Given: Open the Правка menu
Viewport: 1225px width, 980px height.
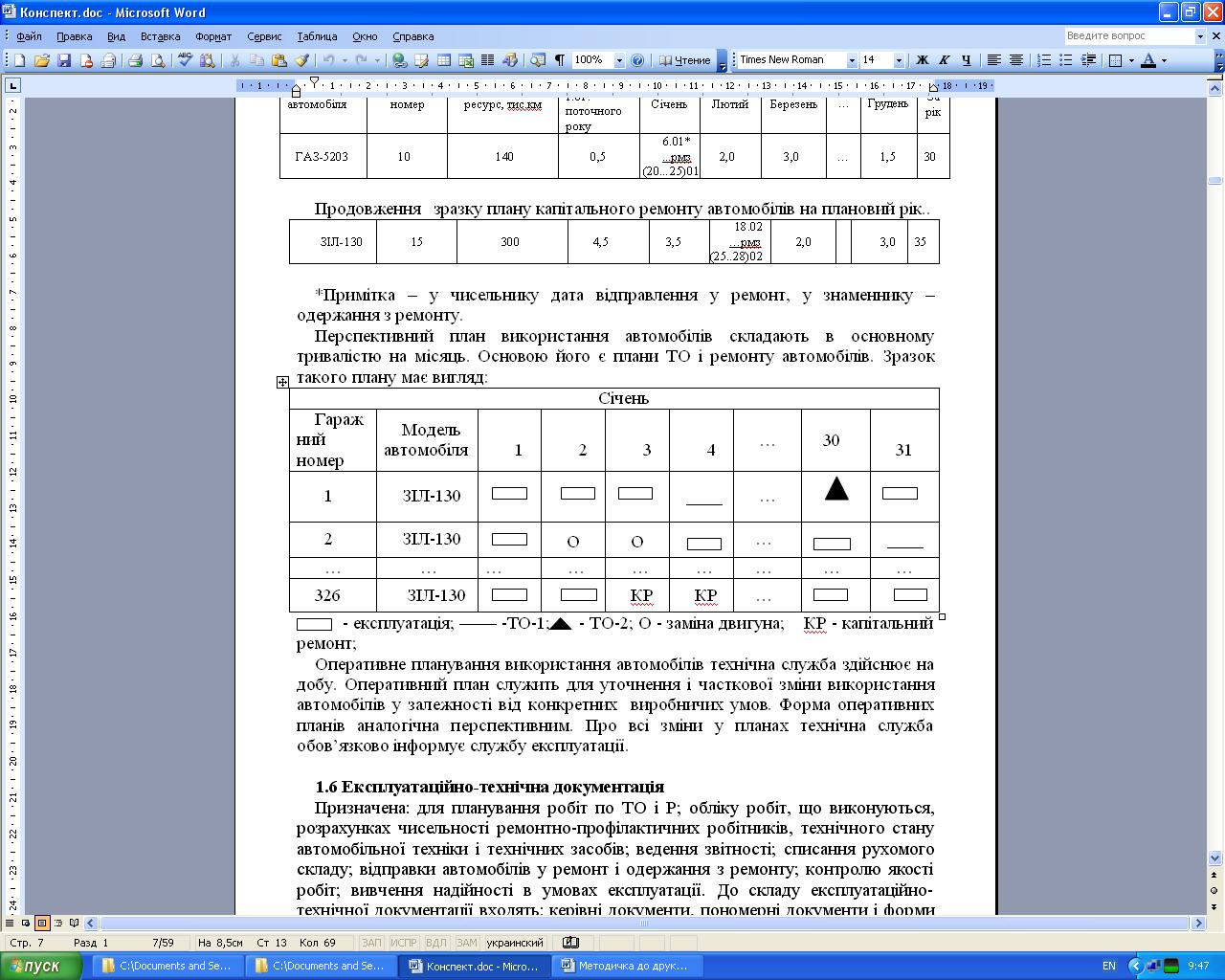Looking at the screenshot, I should click(x=74, y=36).
